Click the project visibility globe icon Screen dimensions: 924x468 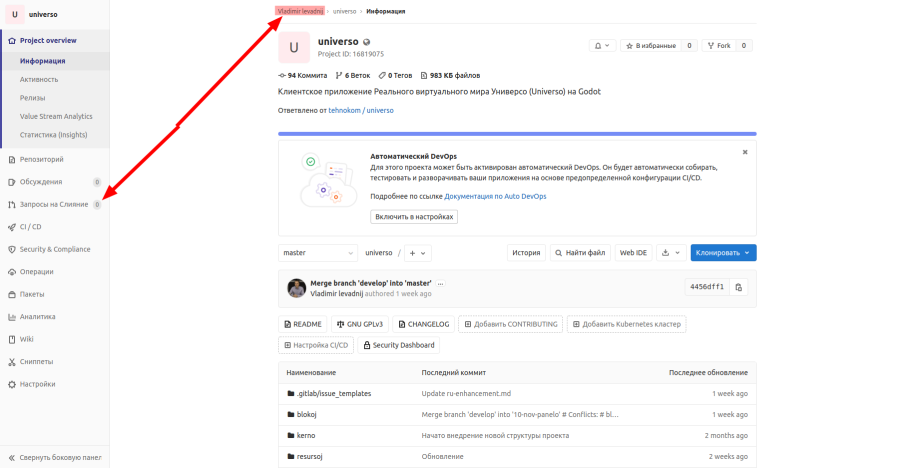(367, 42)
